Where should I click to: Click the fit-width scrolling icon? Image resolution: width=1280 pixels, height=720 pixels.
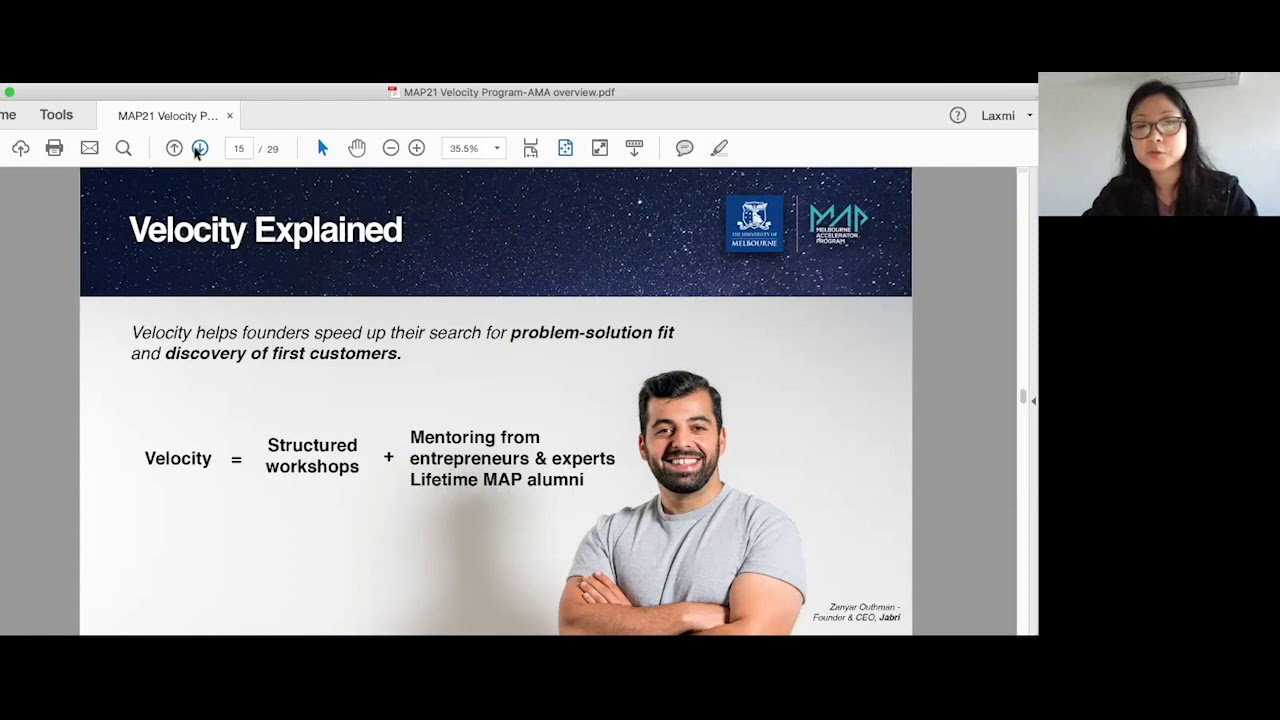click(531, 148)
